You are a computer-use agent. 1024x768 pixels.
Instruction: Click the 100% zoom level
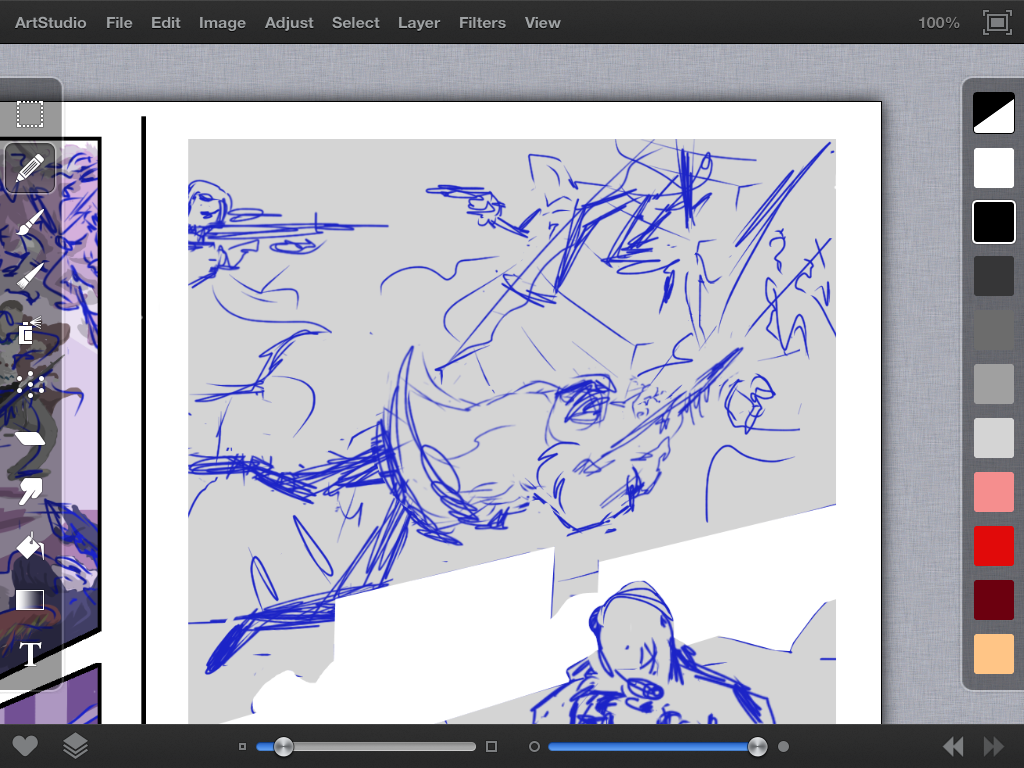938,23
